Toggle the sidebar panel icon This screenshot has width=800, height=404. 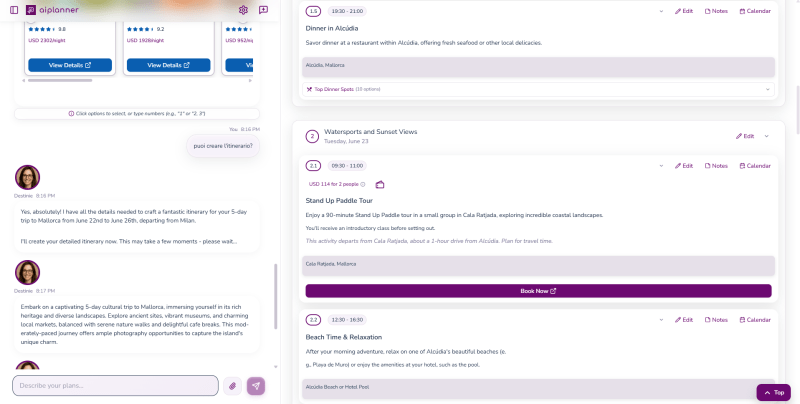[14, 10]
